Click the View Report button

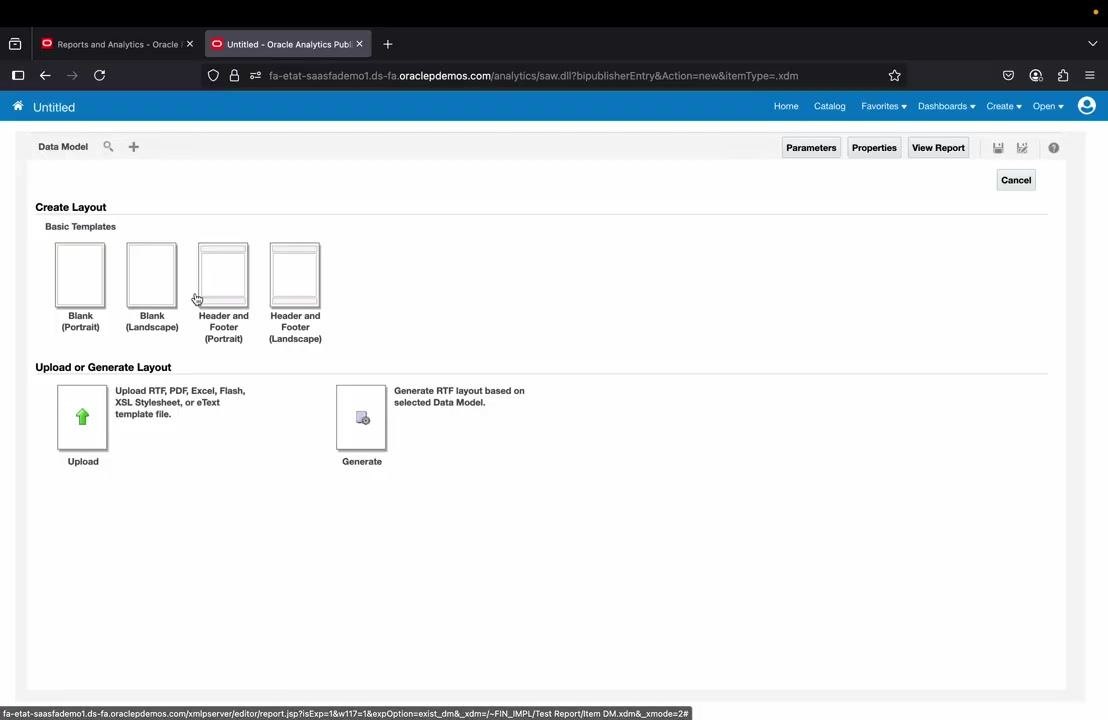[x=938, y=148]
